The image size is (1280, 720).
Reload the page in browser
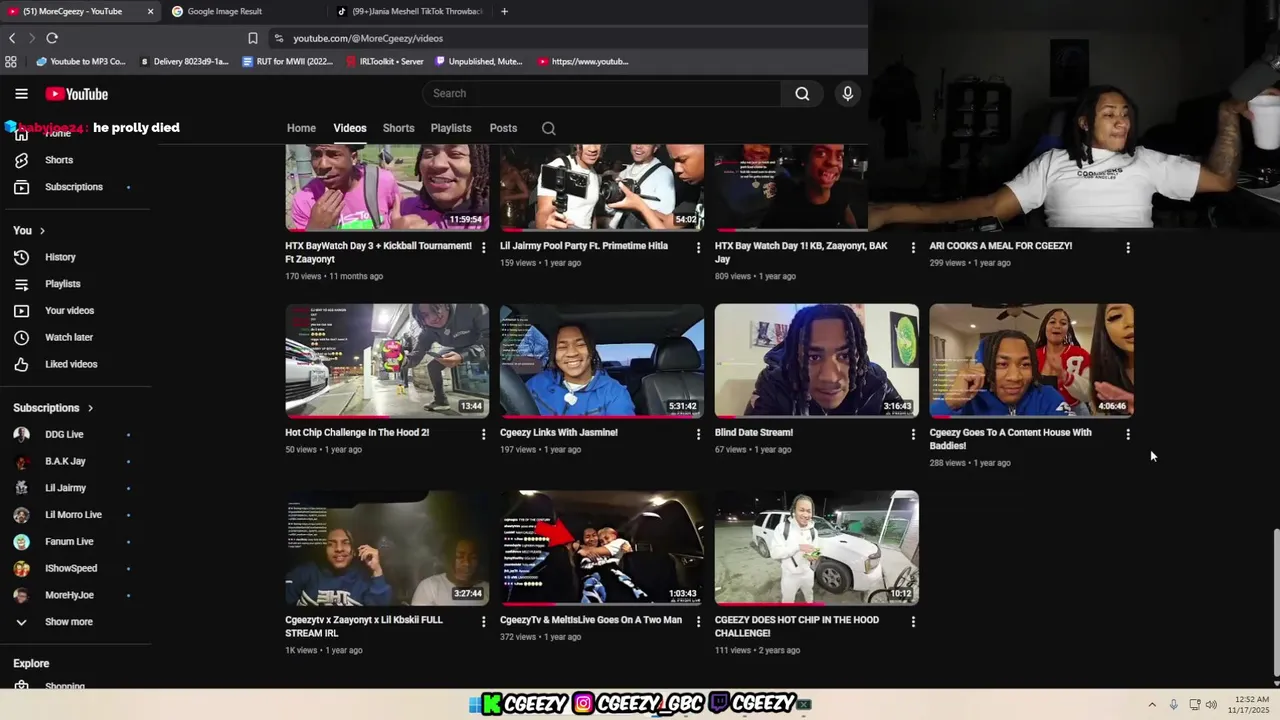tap(52, 38)
